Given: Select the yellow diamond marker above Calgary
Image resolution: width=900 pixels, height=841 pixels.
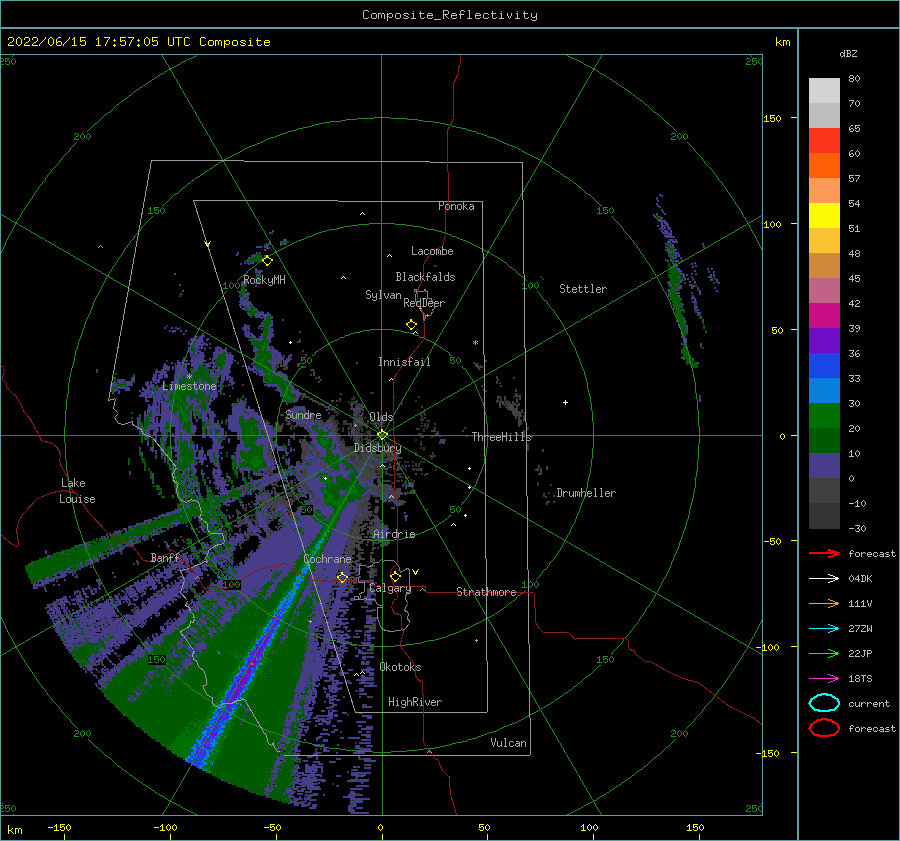Looking at the screenshot, I should [395, 576].
